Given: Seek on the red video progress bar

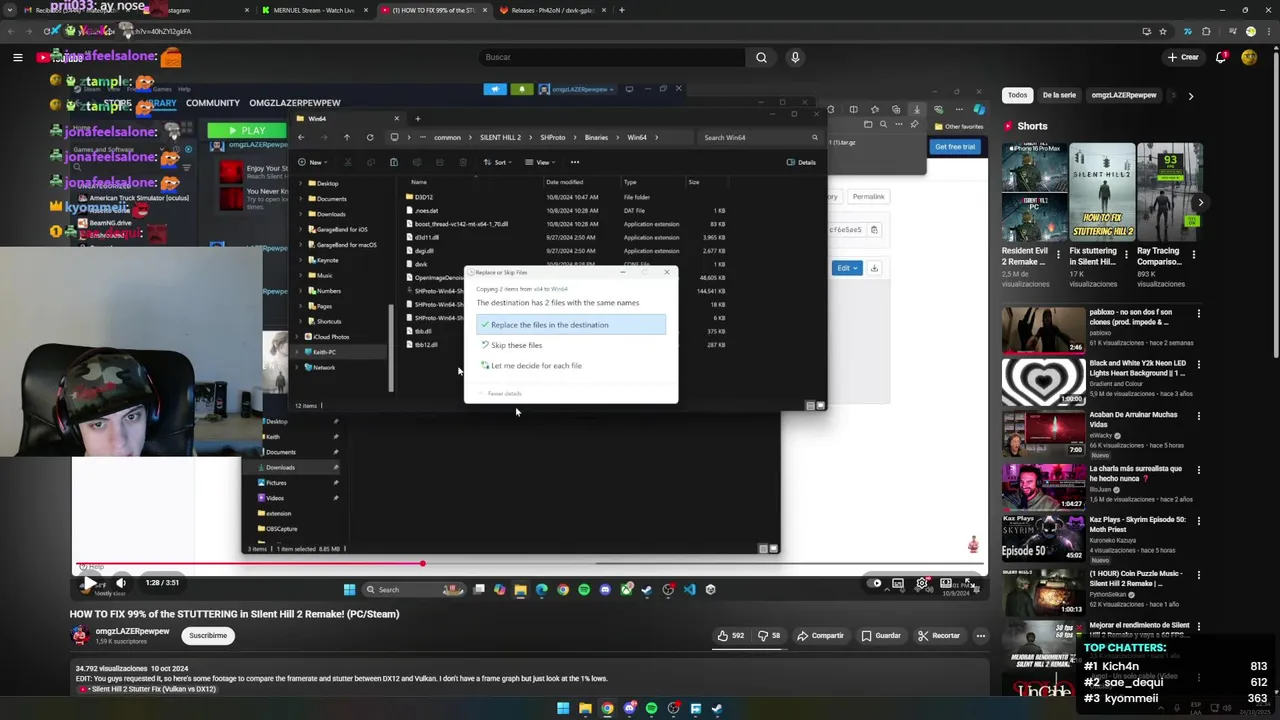Looking at the screenshot, I should [x=528, y=564].
